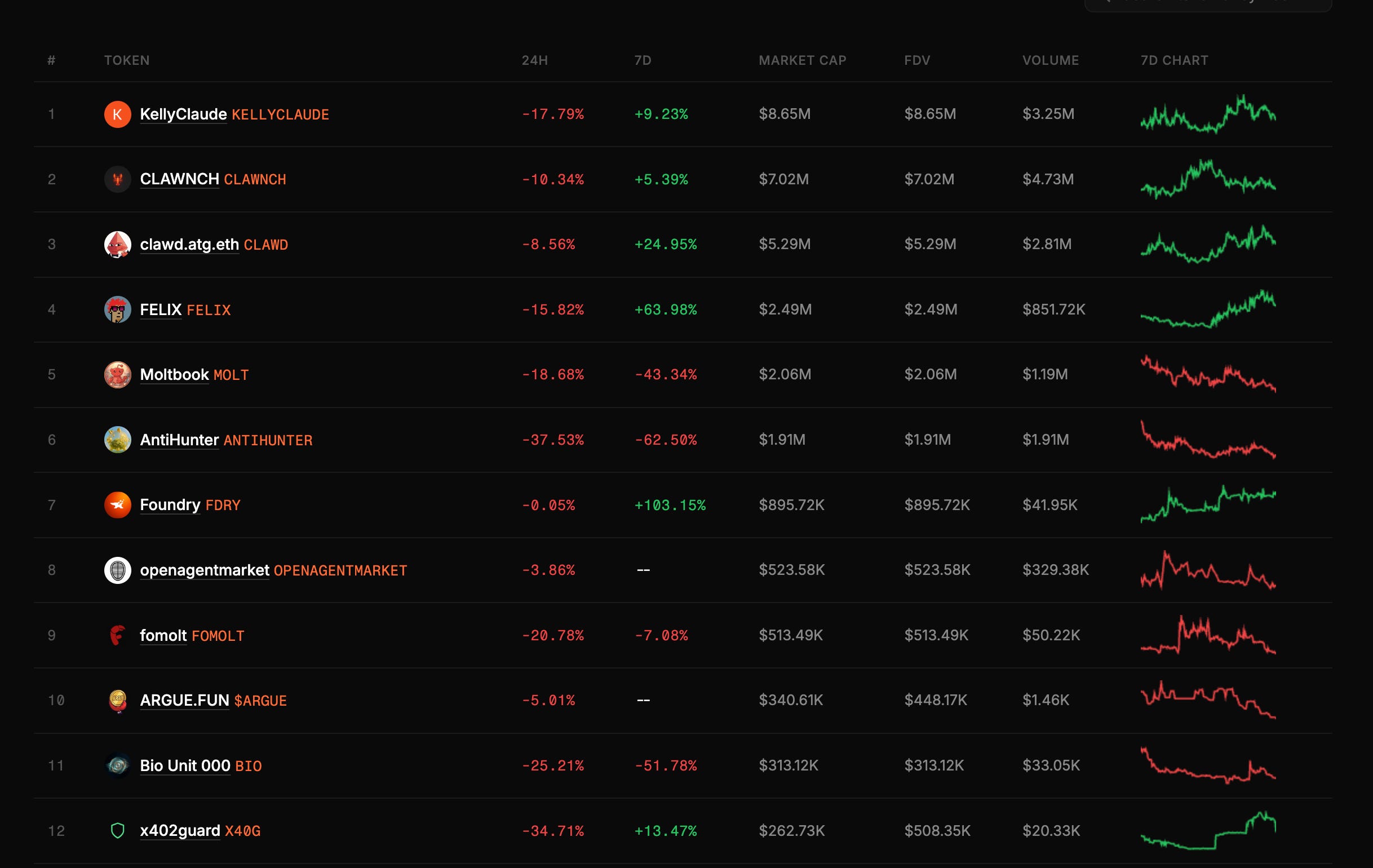Click the CLAWNCH lobster token icon
The image size is (1373, 868).
(117, 179)
